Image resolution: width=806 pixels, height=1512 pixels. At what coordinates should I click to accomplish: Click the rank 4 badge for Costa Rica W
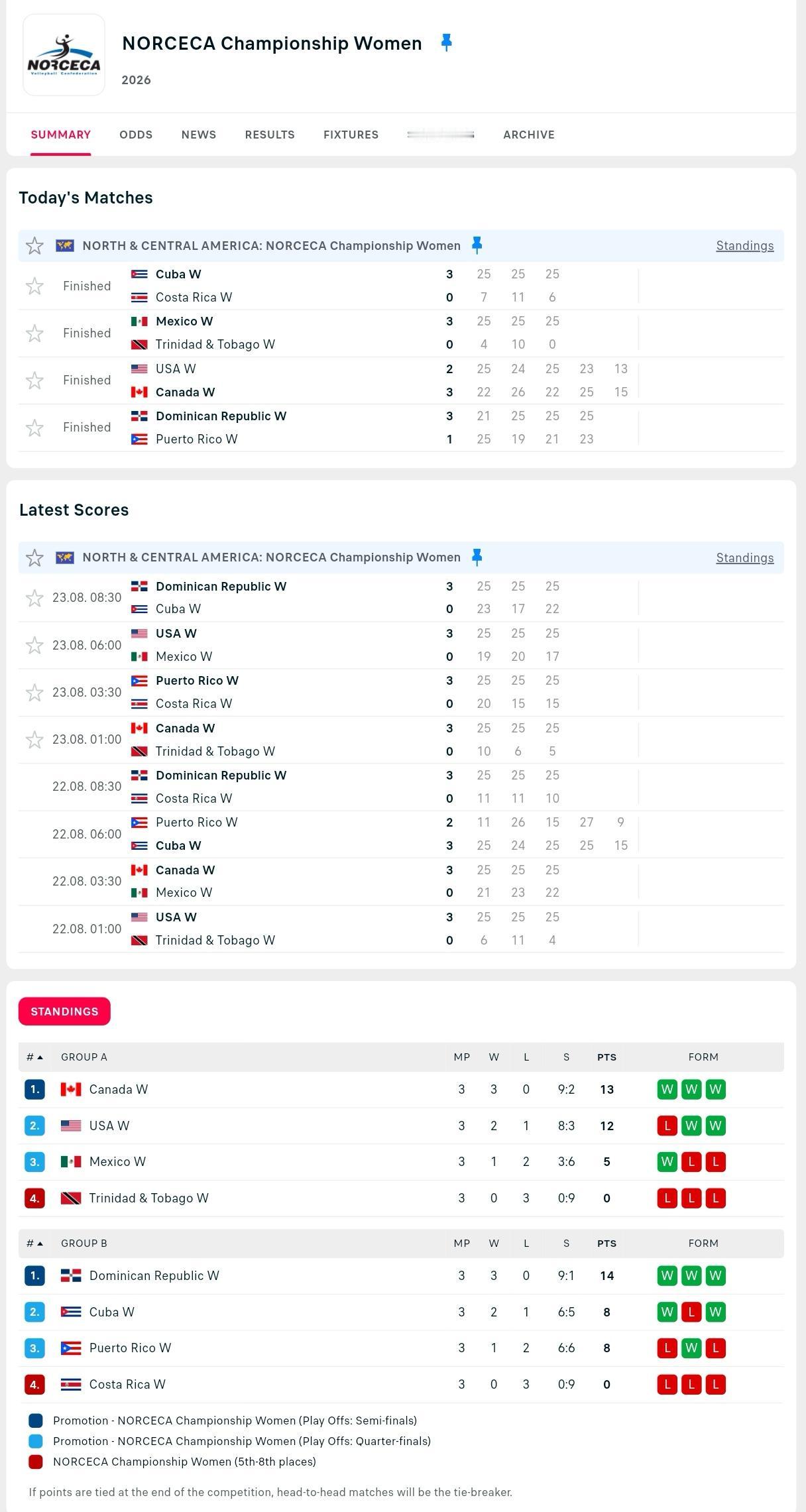(x=34, y=1384)
